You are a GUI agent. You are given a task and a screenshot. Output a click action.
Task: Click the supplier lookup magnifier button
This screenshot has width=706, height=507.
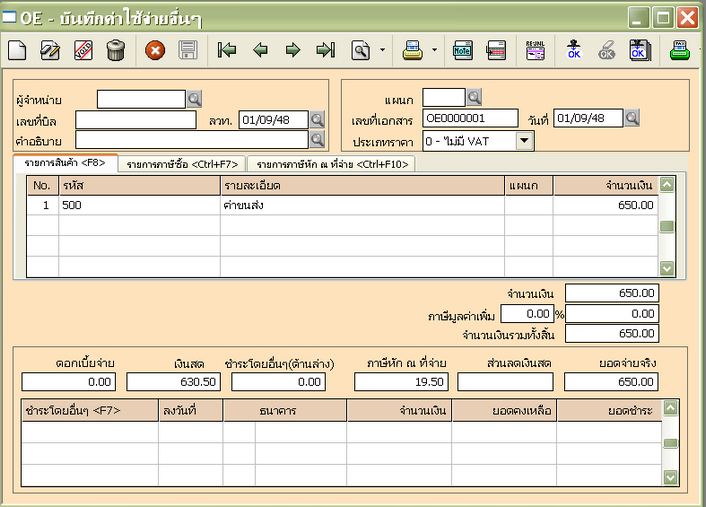[x=194, y=98]
